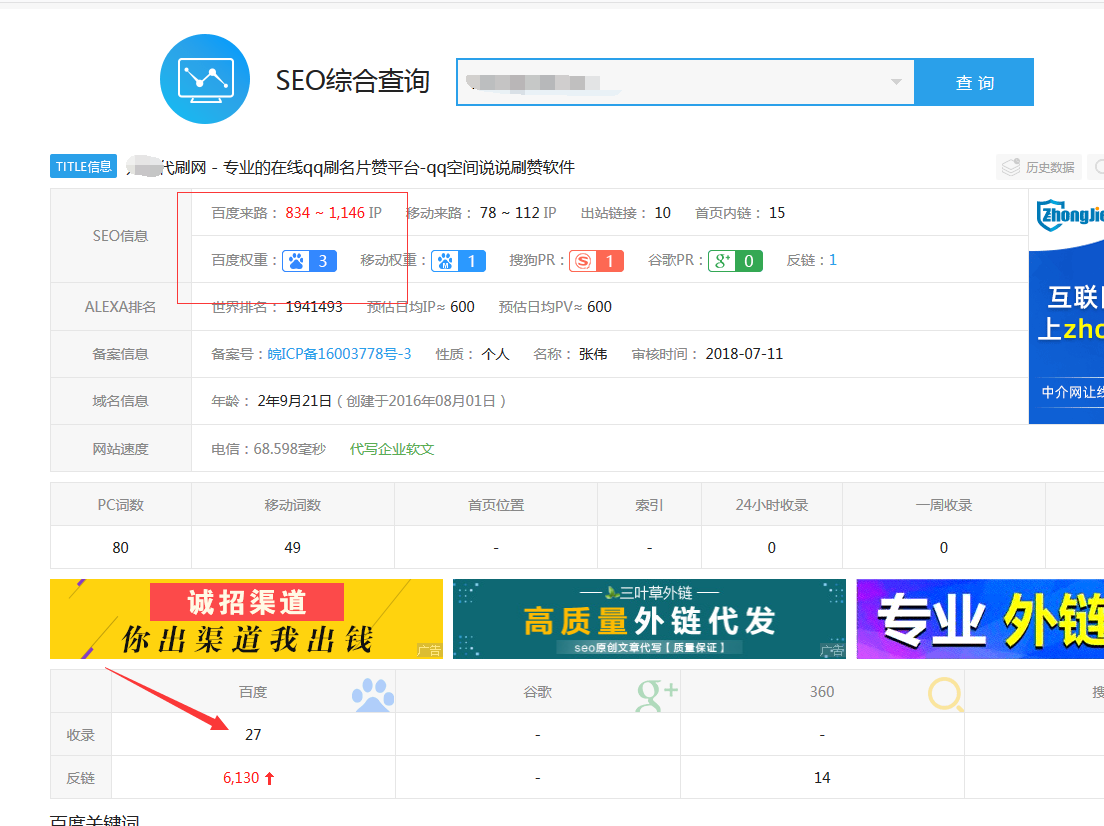Open the 高质量外链代发 green ad banner
1104x826 pixels.
click(x=649, y=619)
